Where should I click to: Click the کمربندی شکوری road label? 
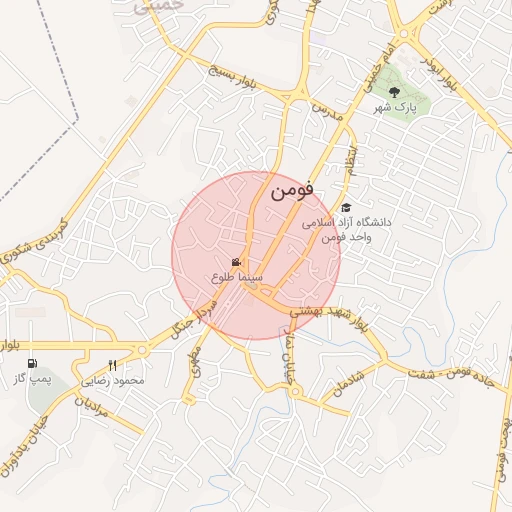[34, 240]
